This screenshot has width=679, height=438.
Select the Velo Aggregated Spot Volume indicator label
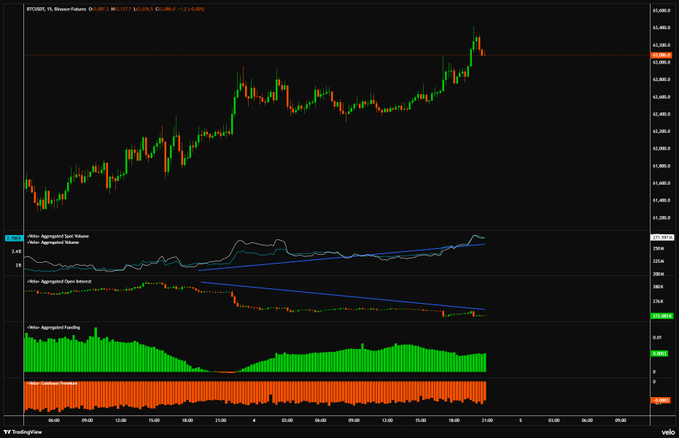click(58, 237)
